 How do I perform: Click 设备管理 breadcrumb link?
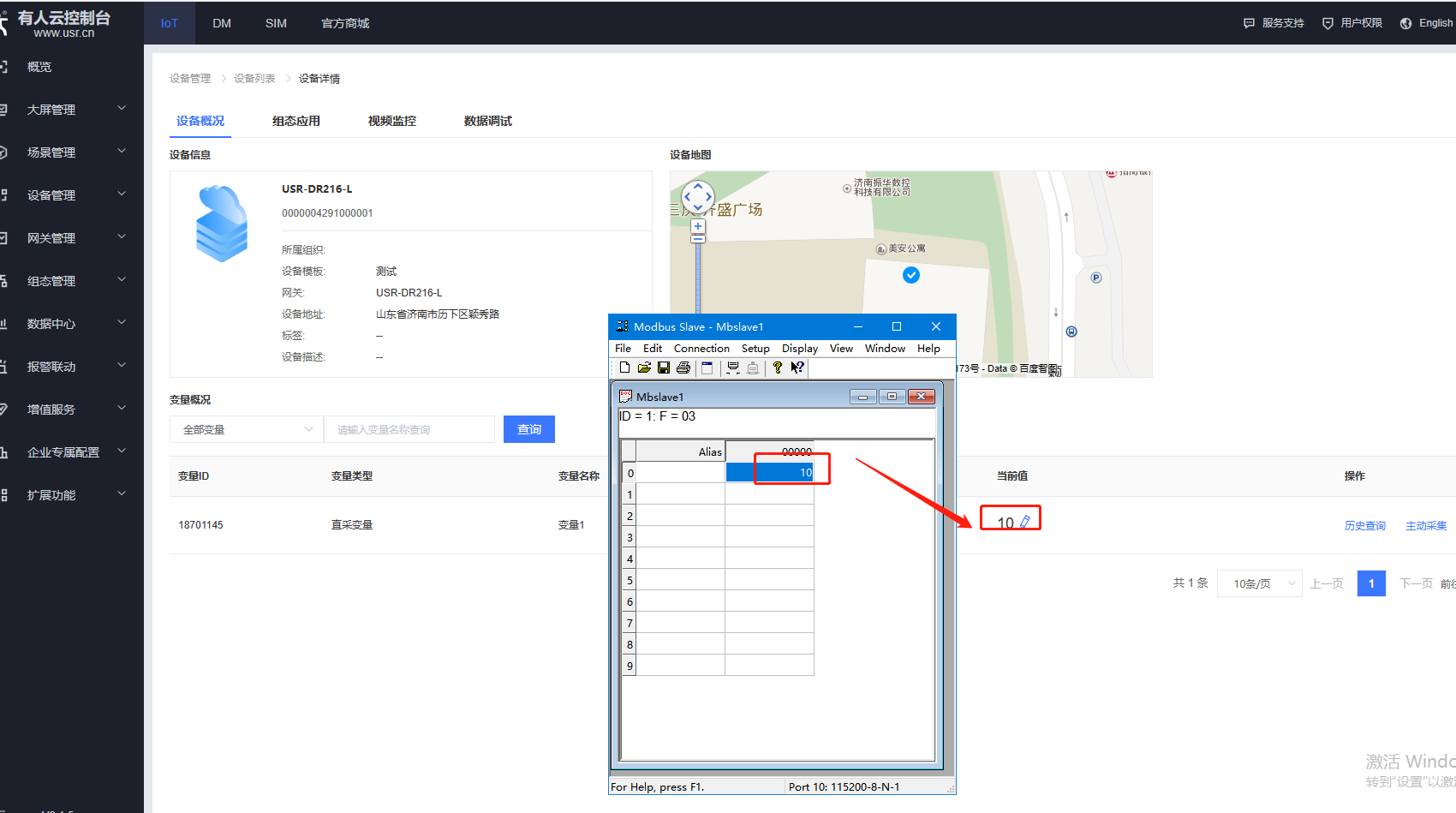[x=190, y=78]
